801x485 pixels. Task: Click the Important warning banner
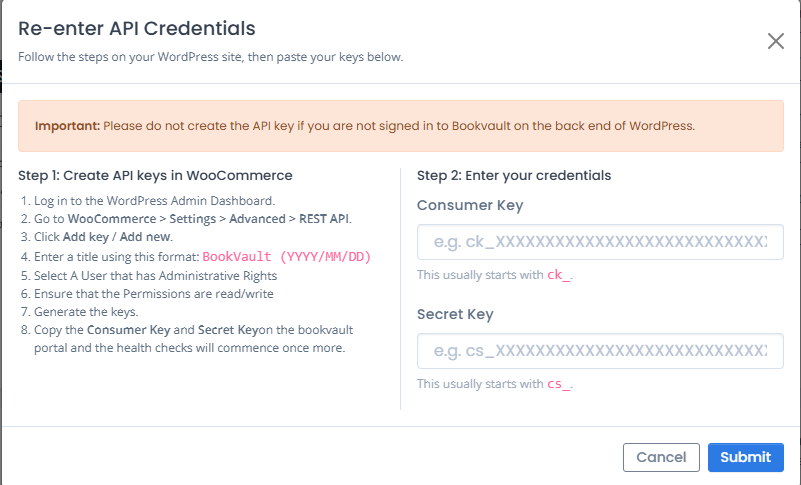pyautogui.click(x=400, y=126)
